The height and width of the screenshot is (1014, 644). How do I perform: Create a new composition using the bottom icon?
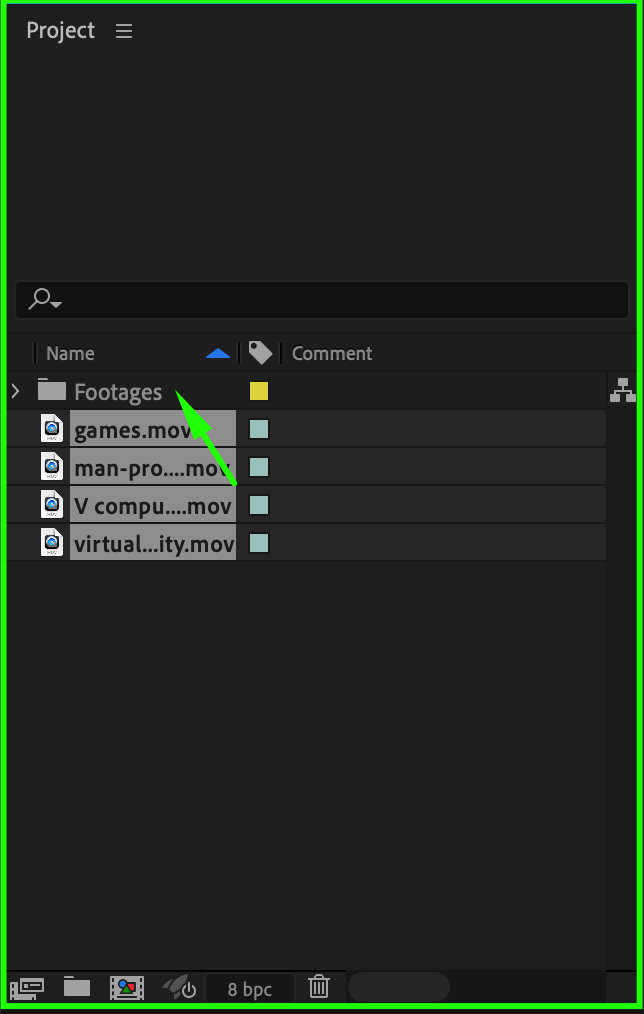127,988
